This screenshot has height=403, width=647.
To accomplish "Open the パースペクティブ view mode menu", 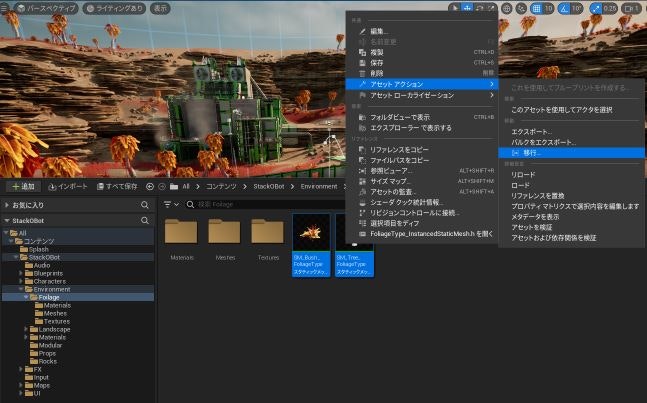I will (47, 8).
